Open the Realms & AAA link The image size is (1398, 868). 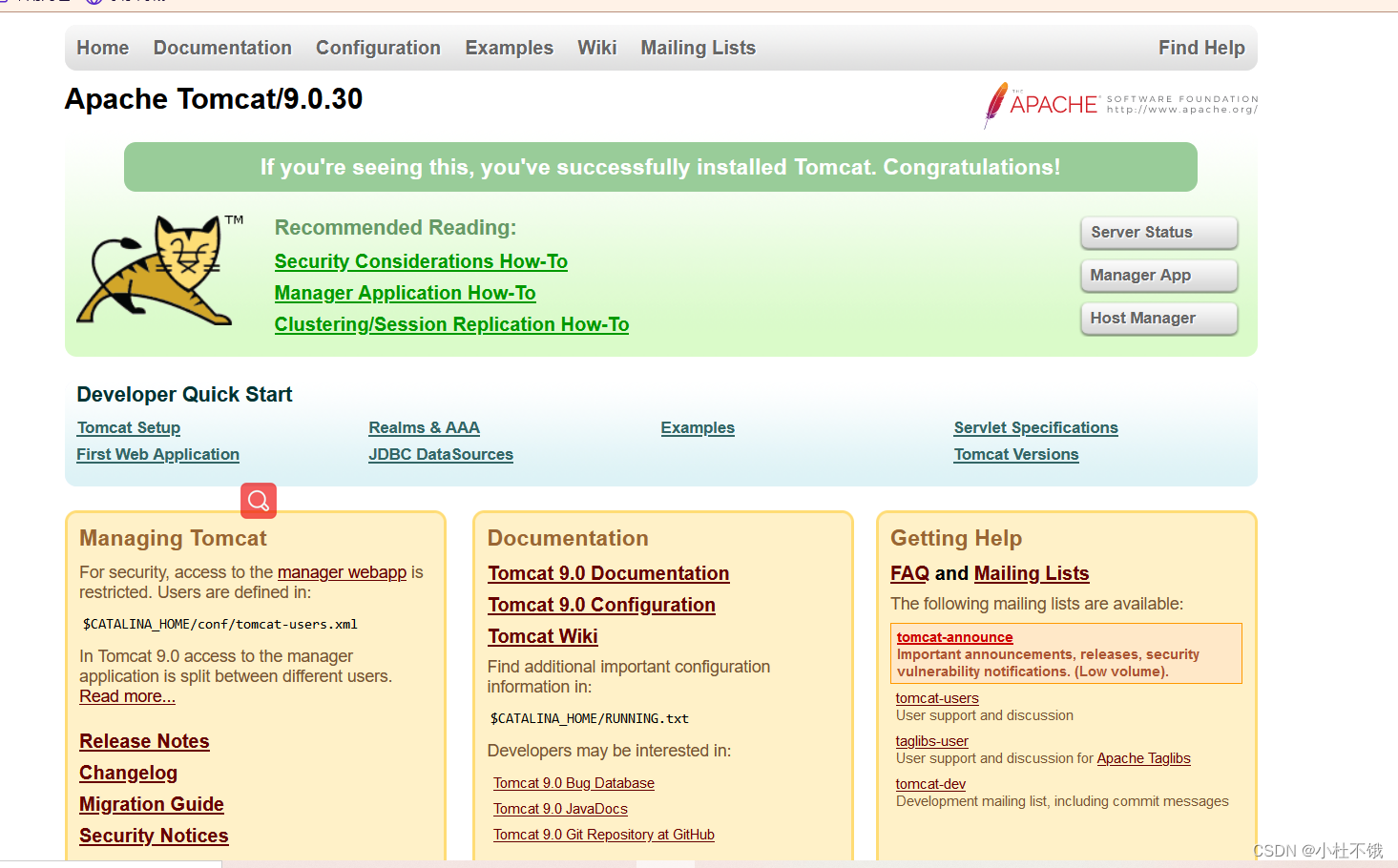424,428
